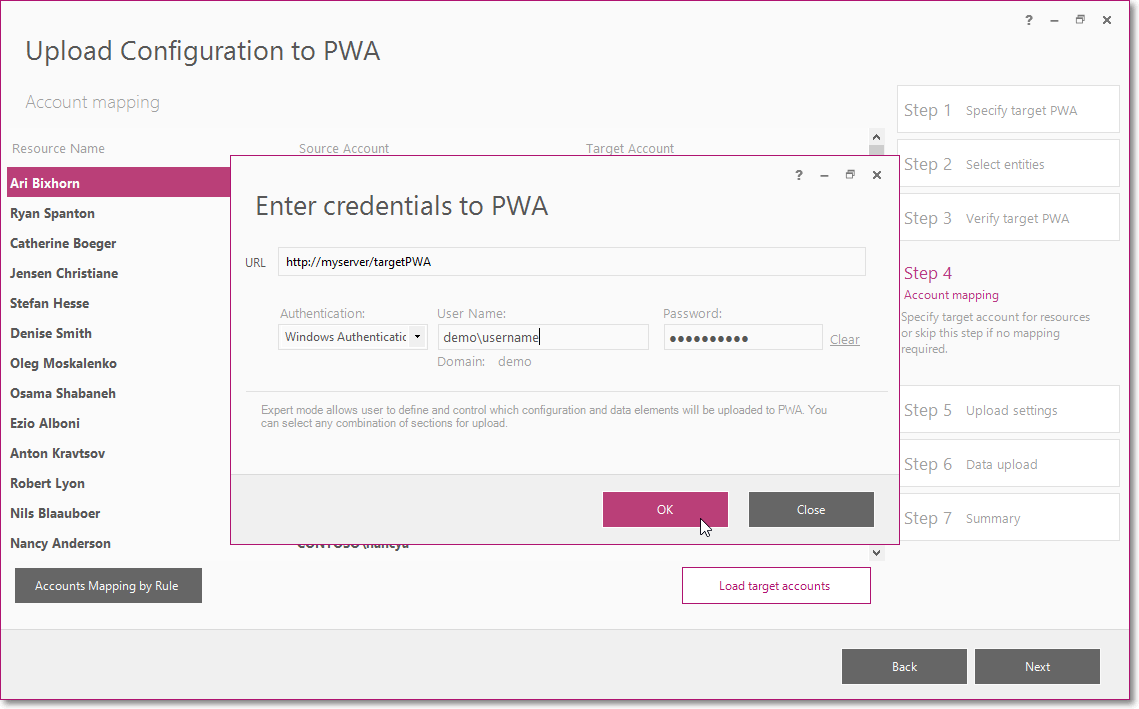Restore the main wizard window

pyautogui.click(x=1080, y=20)
